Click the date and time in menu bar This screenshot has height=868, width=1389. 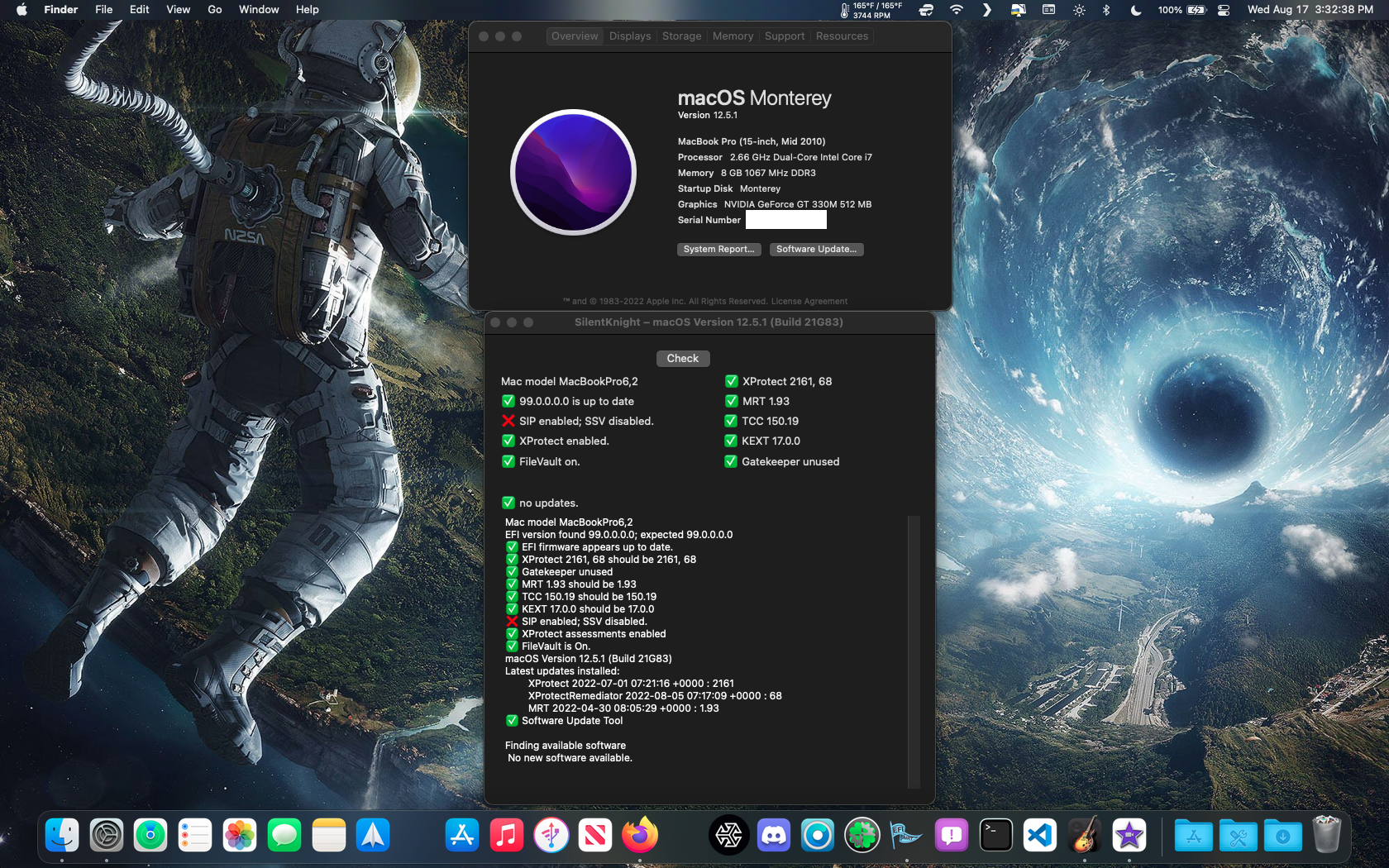tap(1310, 10)
